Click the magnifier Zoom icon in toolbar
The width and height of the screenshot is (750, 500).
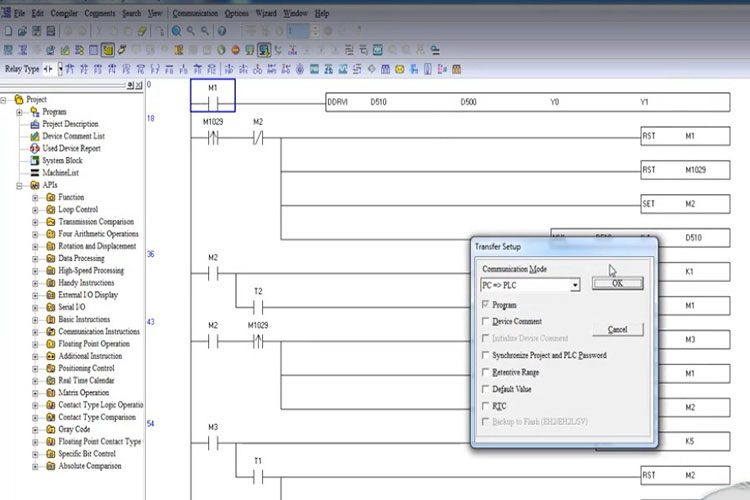176,31
